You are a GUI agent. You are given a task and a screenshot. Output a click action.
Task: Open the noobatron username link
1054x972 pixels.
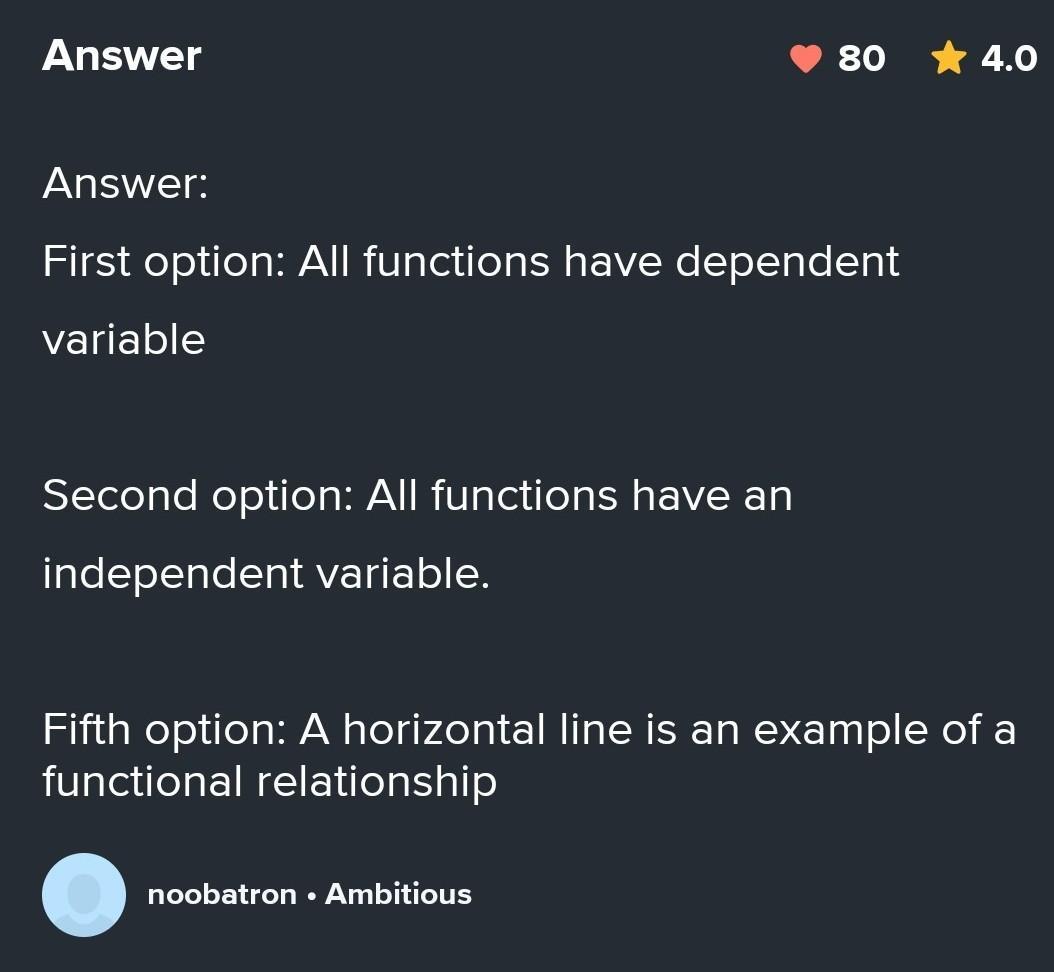[222, 895]
